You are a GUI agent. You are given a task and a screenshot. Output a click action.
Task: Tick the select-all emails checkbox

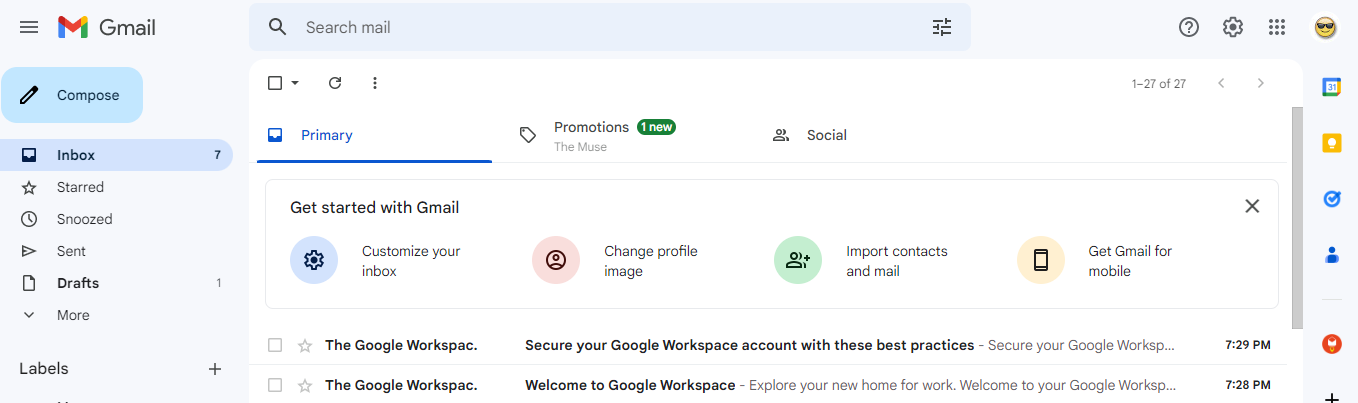tap(275, 83)
